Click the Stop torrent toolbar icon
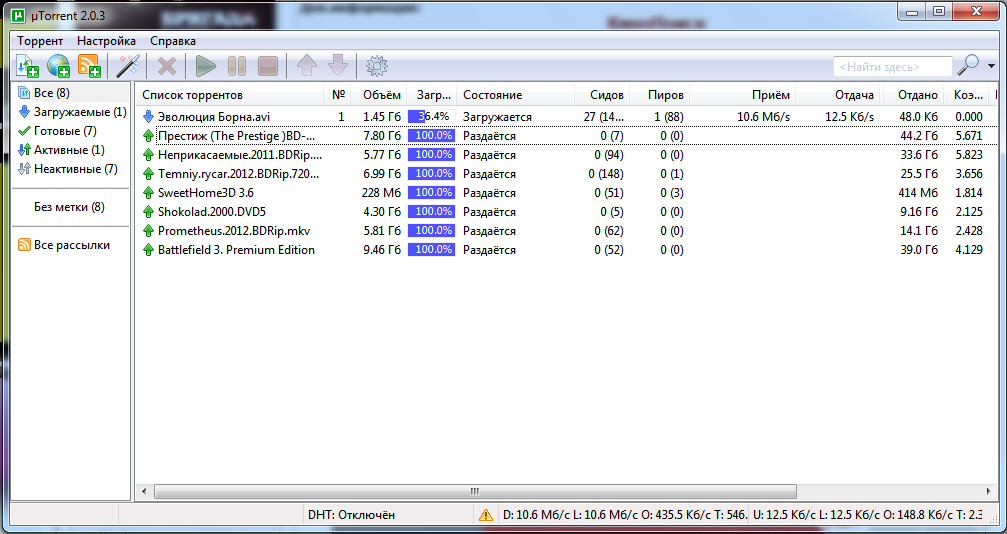 [267, 66]
